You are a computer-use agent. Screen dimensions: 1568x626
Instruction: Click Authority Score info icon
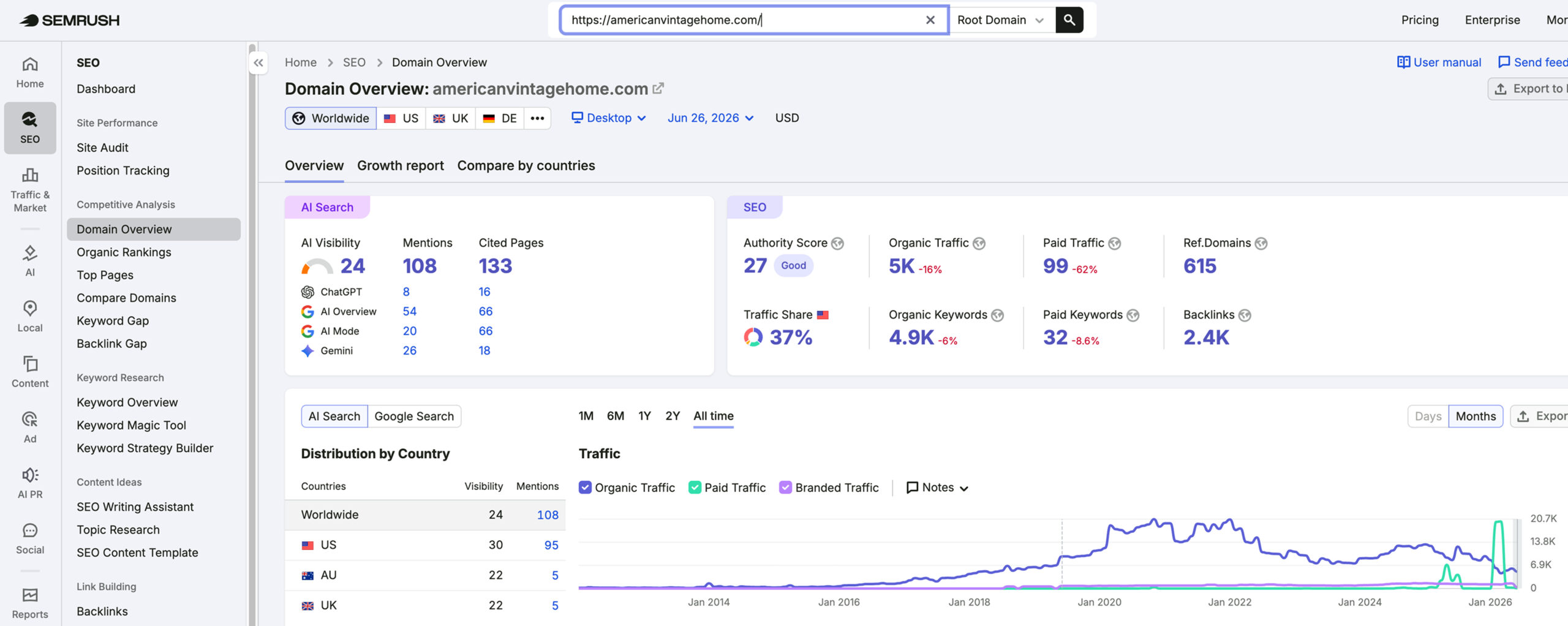(837, 243)
